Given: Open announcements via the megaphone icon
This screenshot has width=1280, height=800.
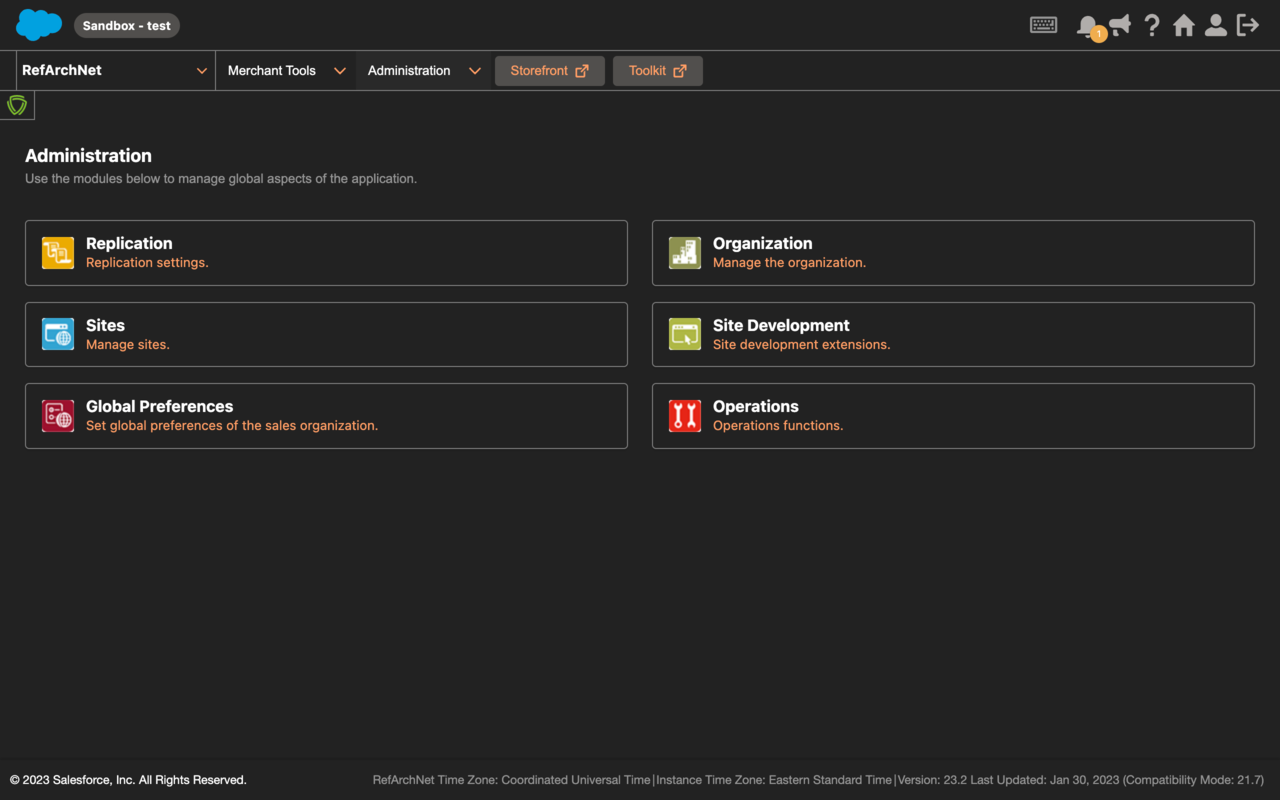Looking at the screenshot, I should pos(1120,25).
